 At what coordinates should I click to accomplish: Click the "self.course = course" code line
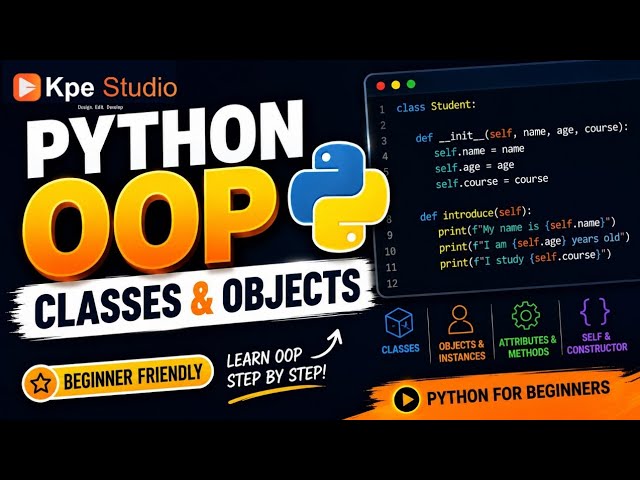[492, 181]
